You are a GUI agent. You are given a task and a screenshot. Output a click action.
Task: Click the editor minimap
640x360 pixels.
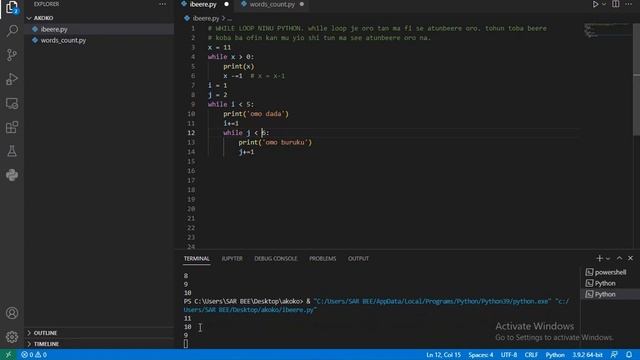click(x=607, y=31)
